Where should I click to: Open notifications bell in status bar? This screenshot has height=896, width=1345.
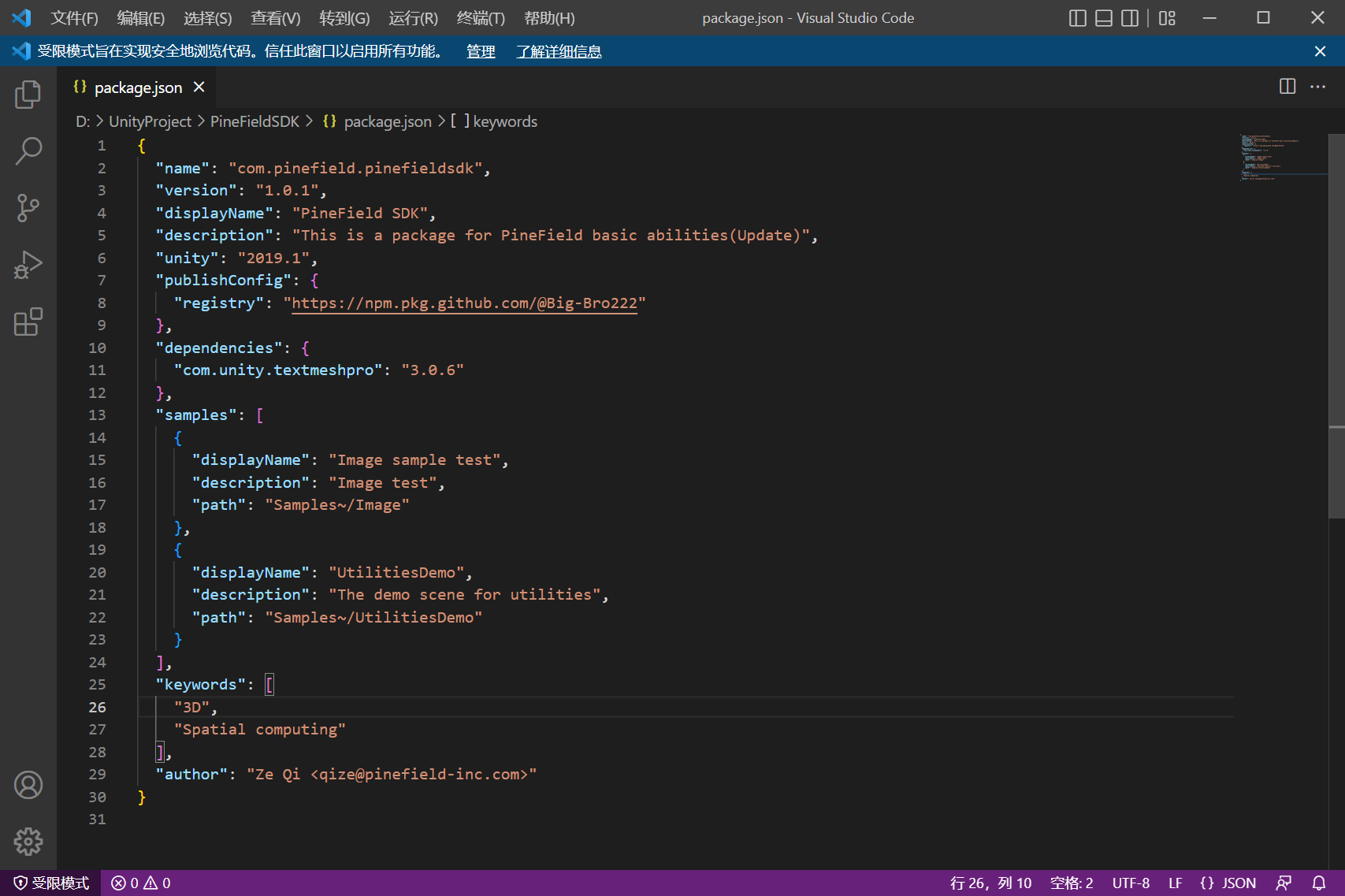[1319, 883]
